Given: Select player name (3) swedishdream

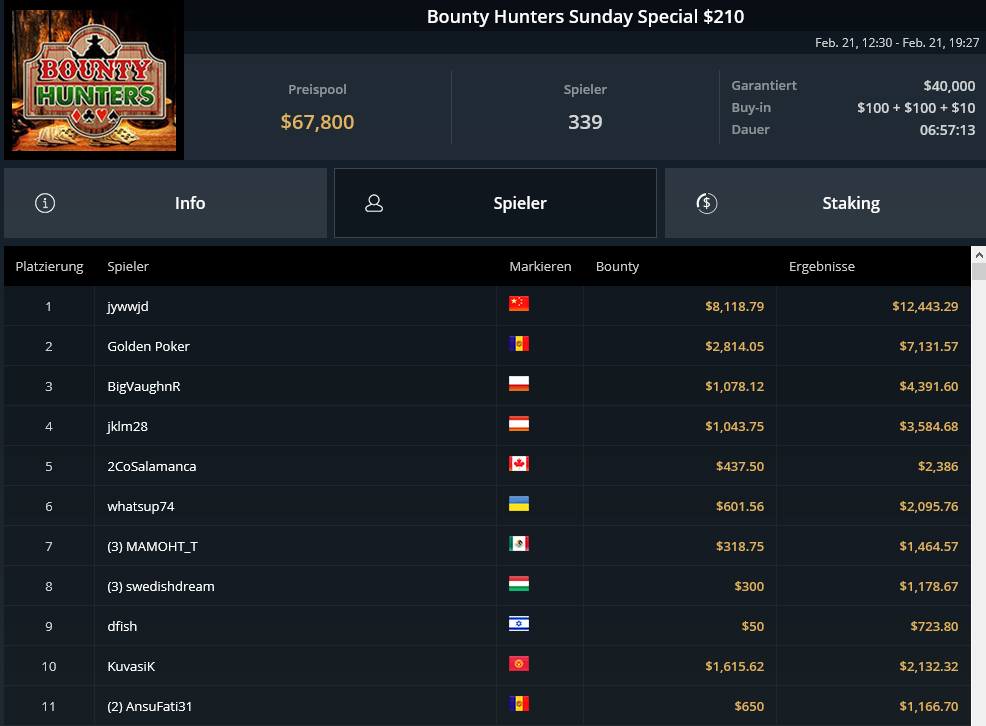Looking at the screenshot, I should 161,586.
